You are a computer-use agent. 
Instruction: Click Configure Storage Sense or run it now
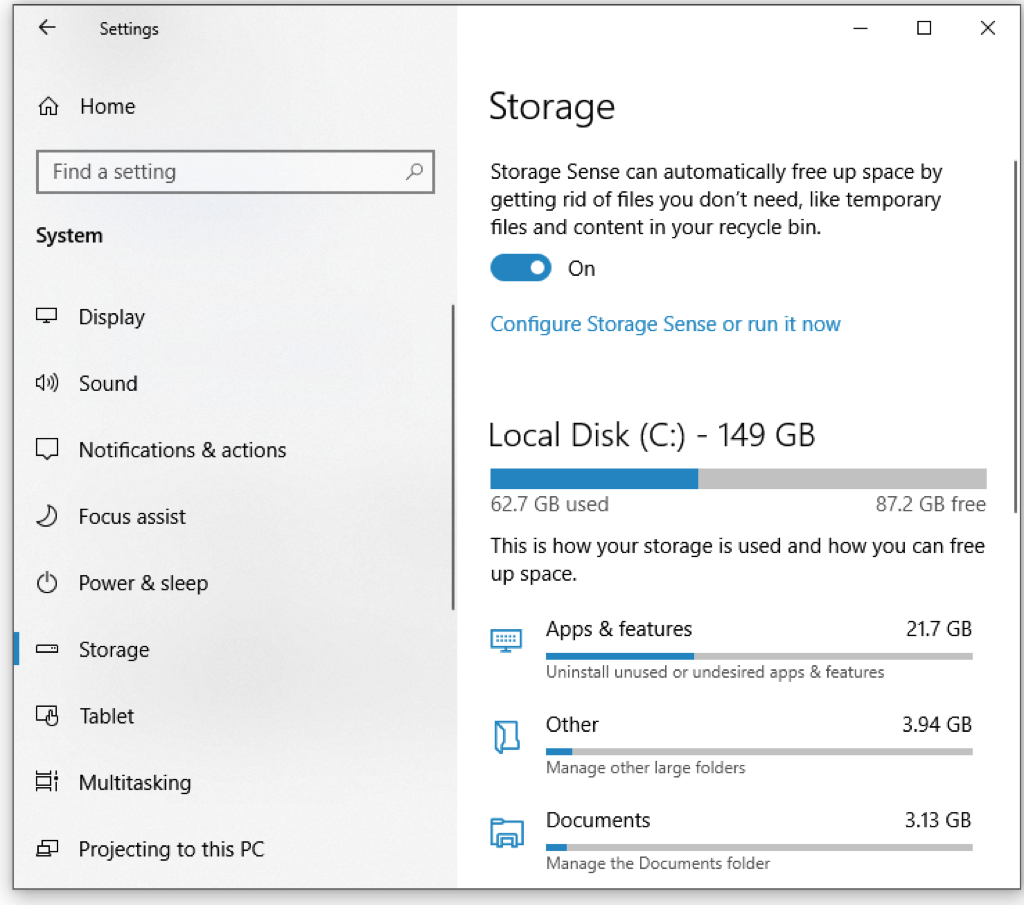pyautogui.click(x=665, y=324)
